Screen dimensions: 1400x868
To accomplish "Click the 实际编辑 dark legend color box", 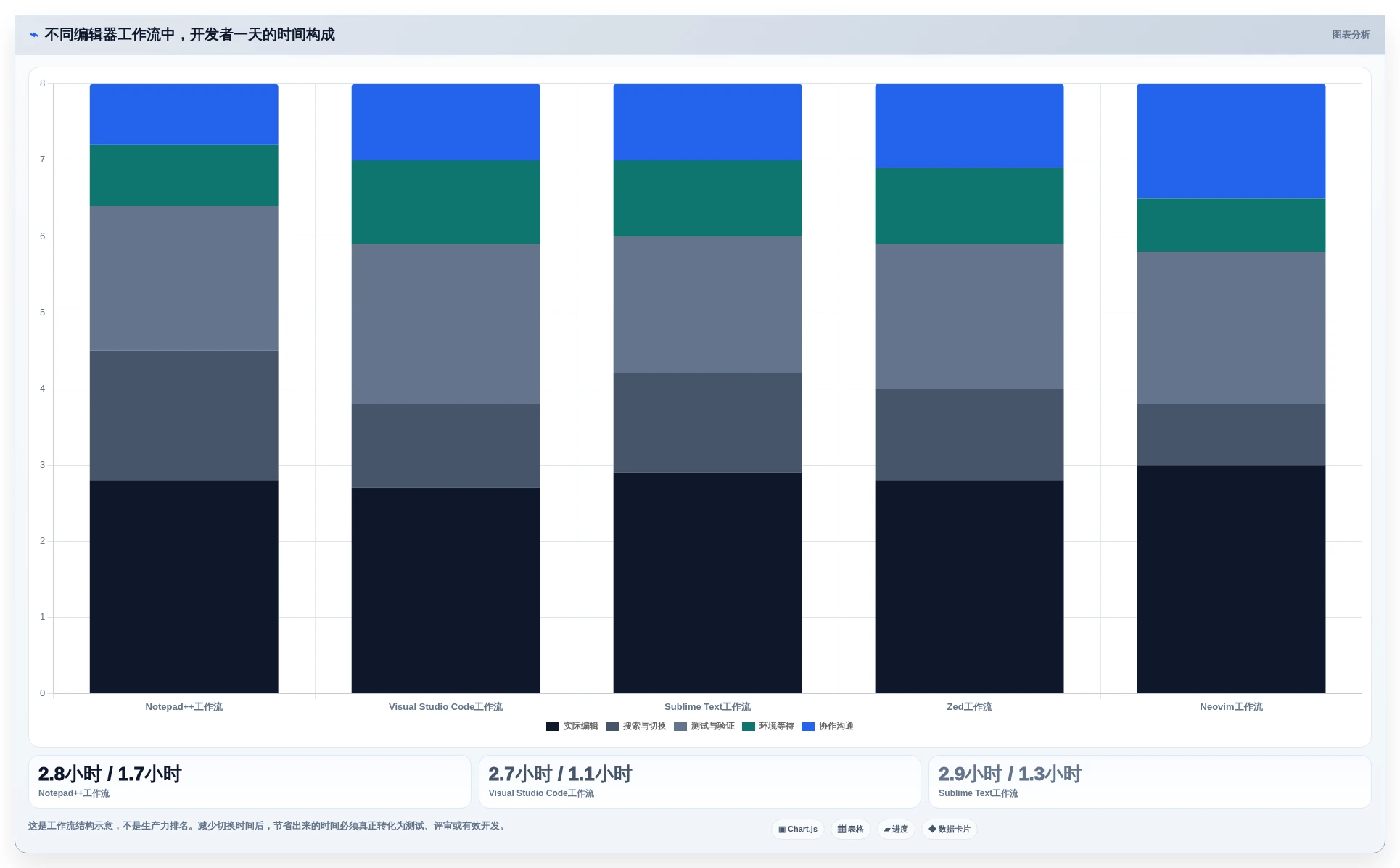I will pos(553,727).
